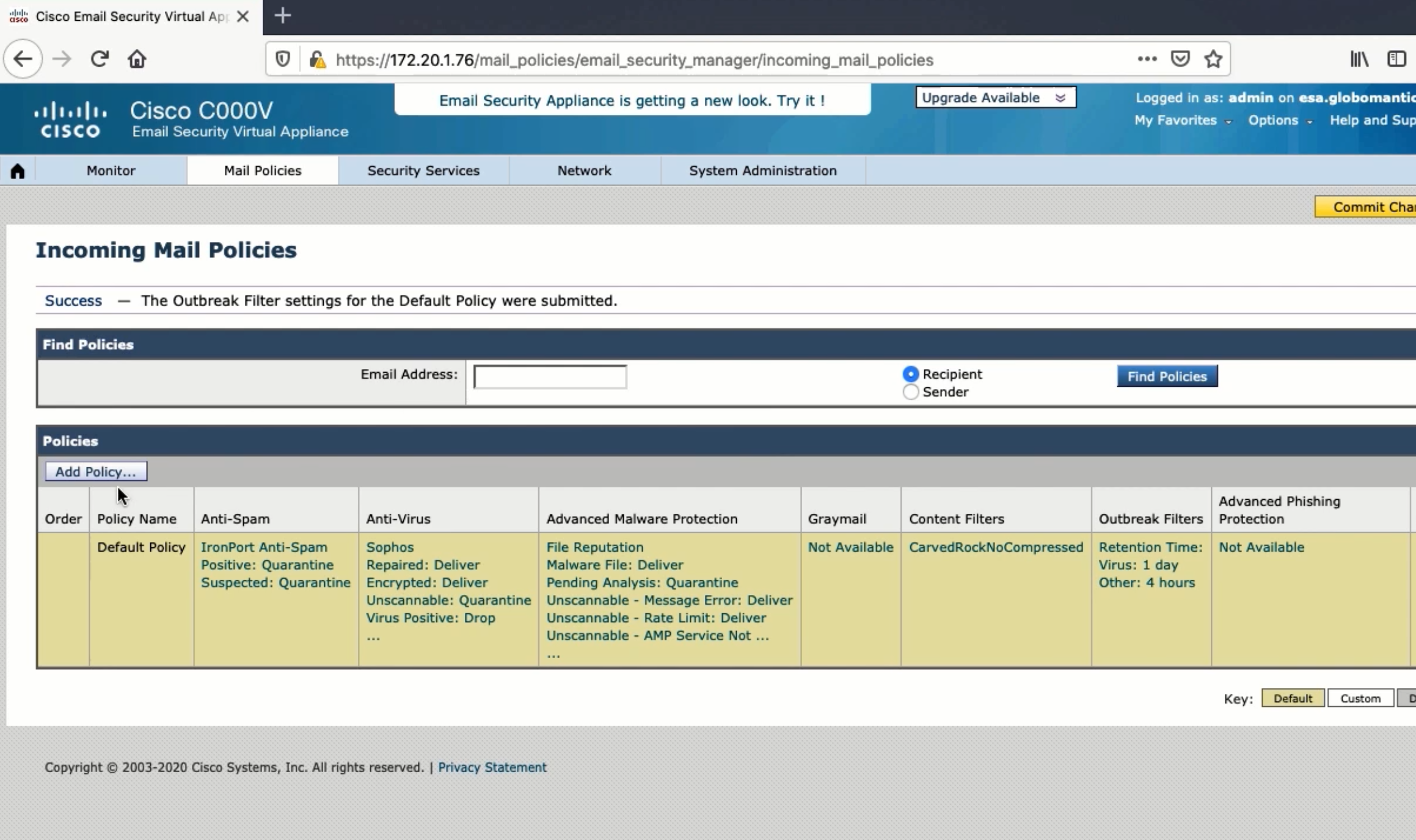Screen dimensions: 1416x840
Task: Click the Success status message text
Action: tap(379, 301)
